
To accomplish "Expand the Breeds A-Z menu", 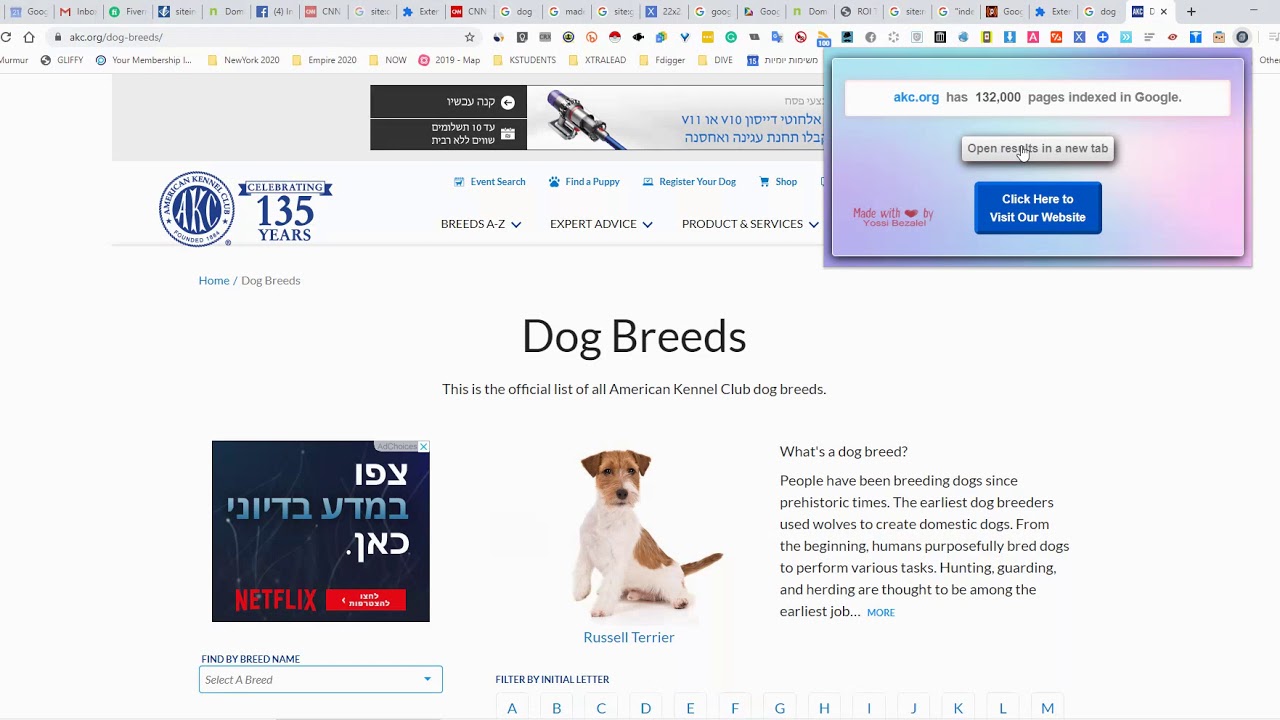I will point(481,224).
